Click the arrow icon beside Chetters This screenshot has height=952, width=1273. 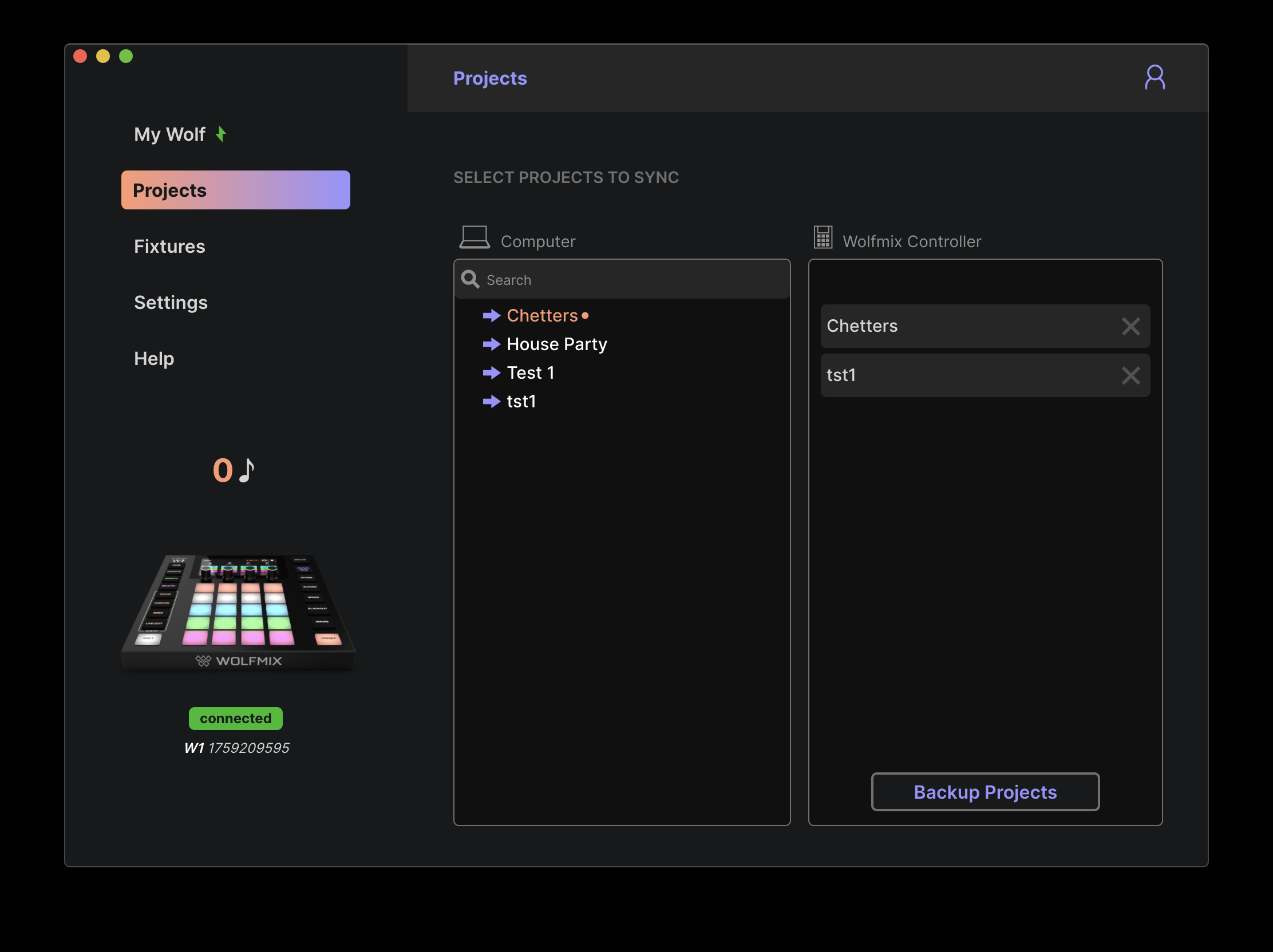click(491, 315)
